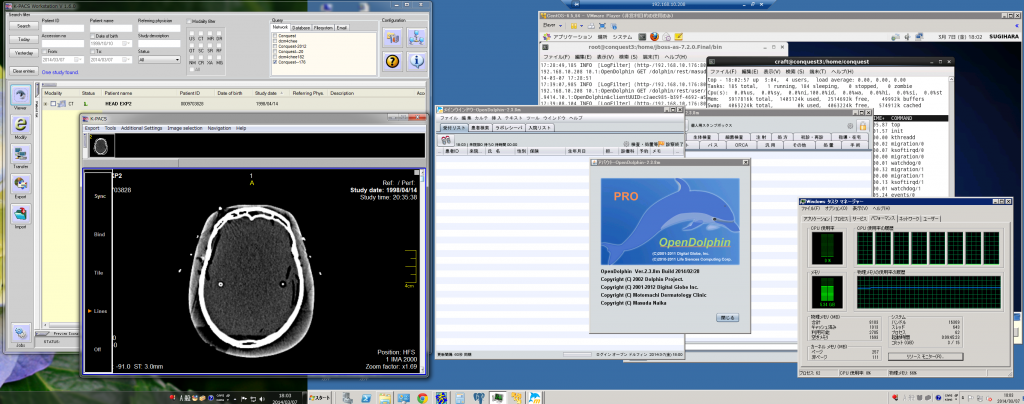Click the study series icon in HEAD EXP2 row

coord(59,104)
